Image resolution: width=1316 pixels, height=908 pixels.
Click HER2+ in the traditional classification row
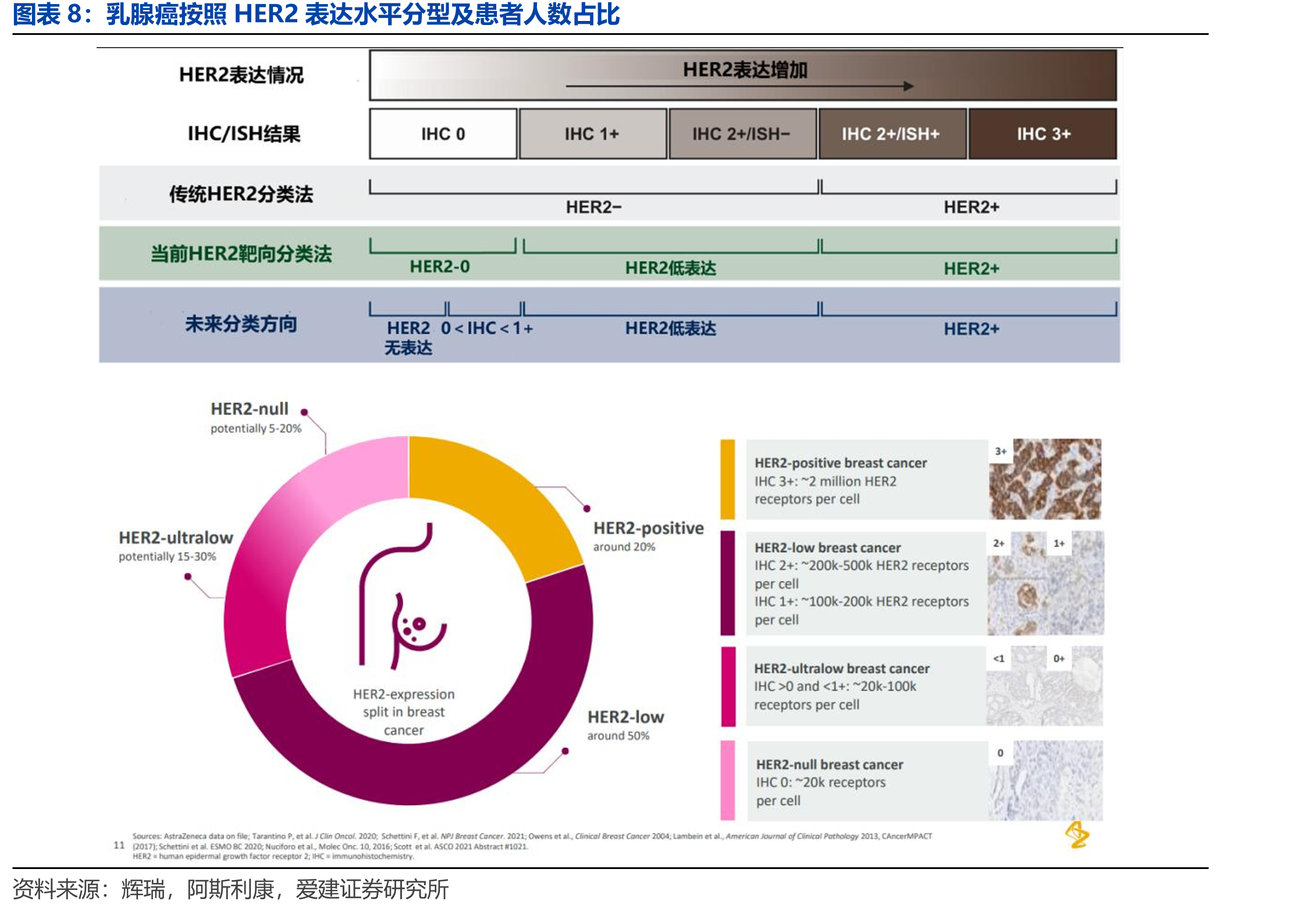[x=972, y=207]
